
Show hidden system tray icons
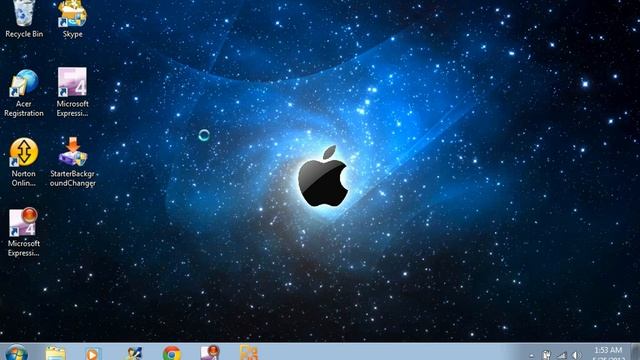(x=531, y=356)
